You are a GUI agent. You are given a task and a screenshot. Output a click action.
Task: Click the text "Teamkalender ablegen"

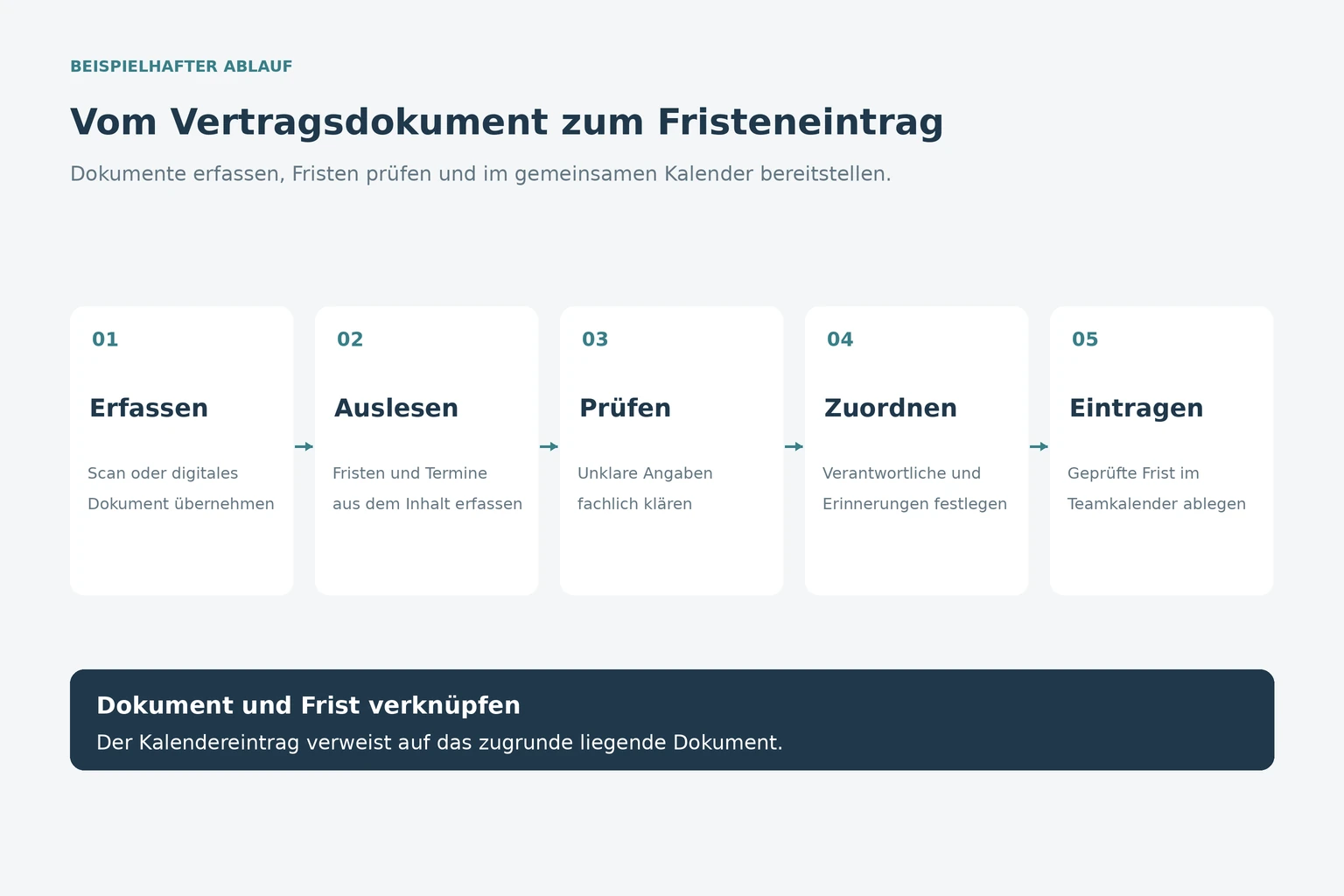tap(1156, 504)
